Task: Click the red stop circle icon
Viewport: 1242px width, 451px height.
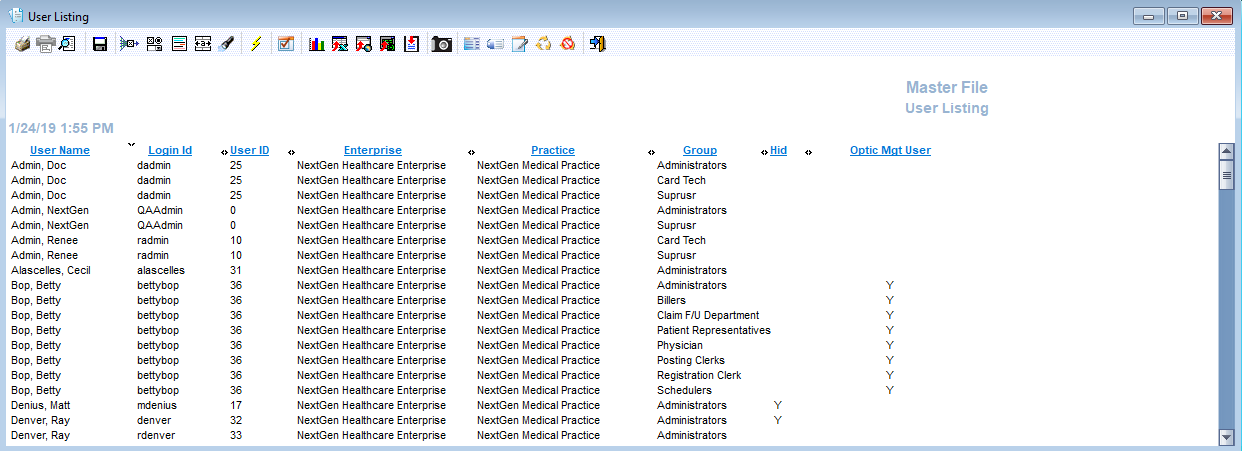Action: [568, 44]
